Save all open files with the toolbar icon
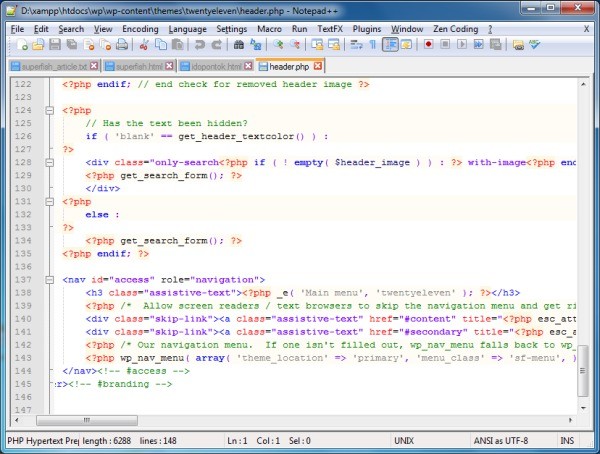 tap(72, 45)
